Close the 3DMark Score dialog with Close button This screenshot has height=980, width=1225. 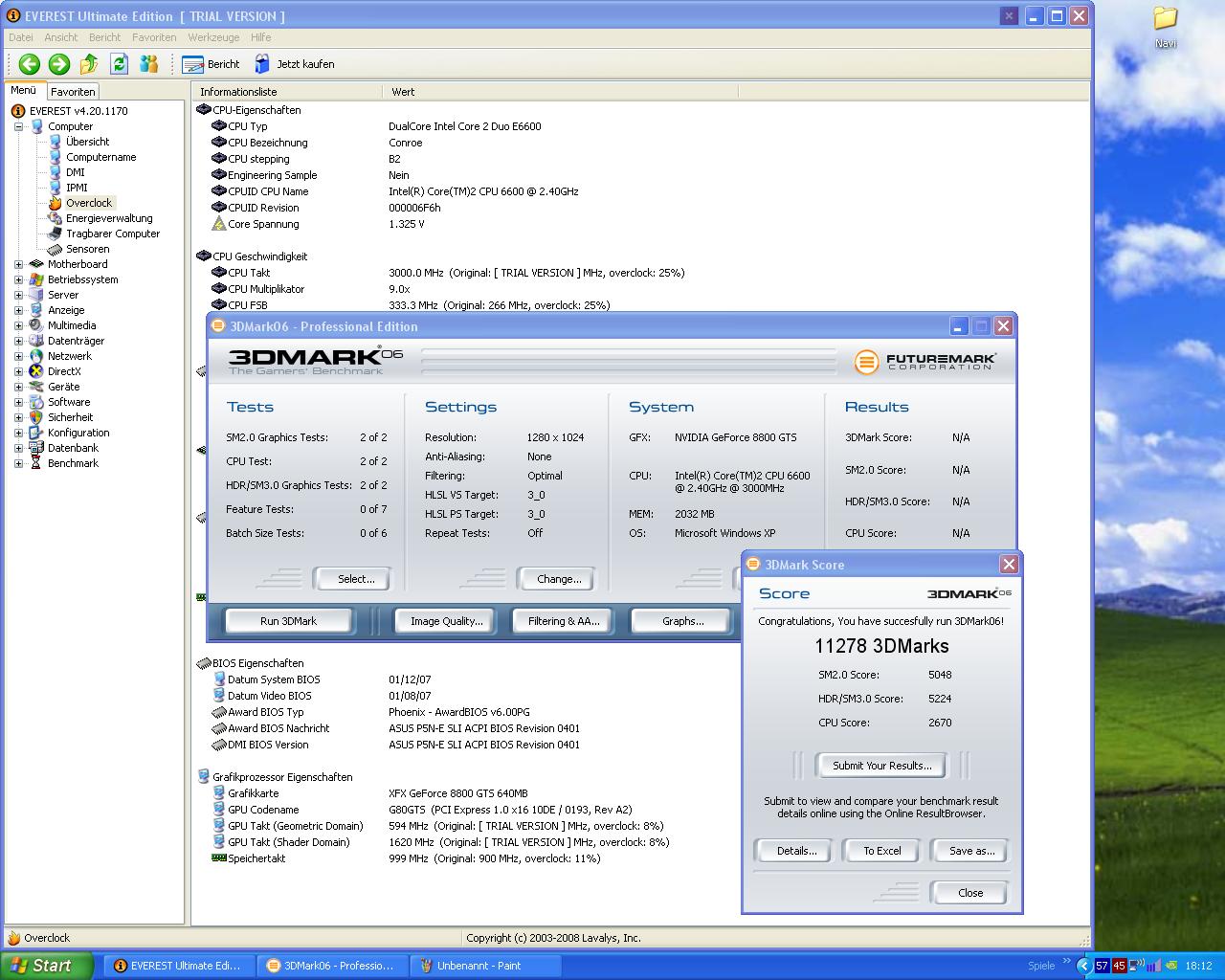(970, 893)
